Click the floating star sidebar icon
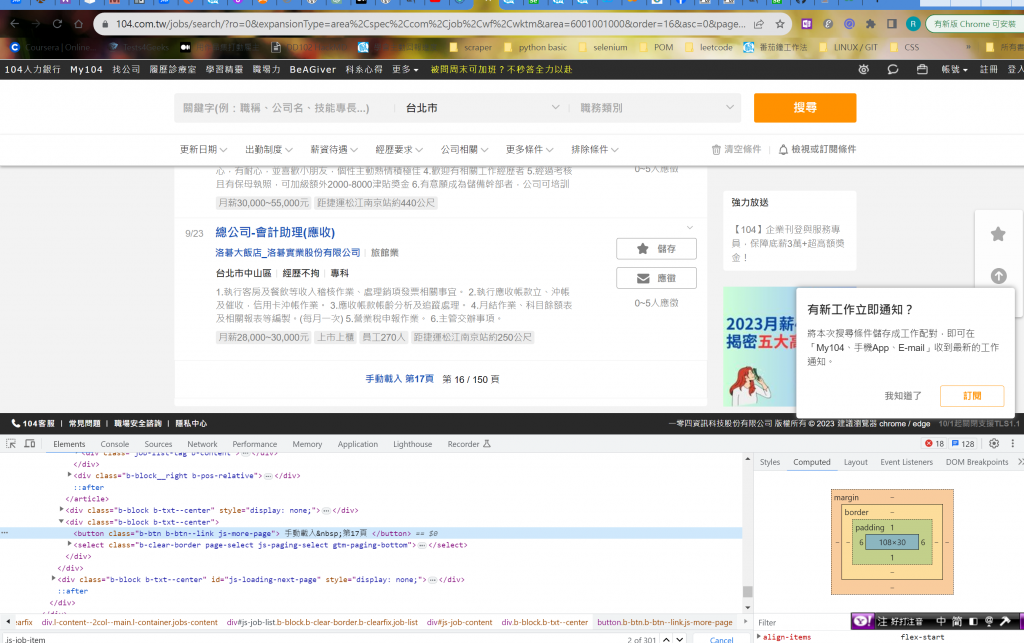1024x643 pixels. click(x=998, y=234)
